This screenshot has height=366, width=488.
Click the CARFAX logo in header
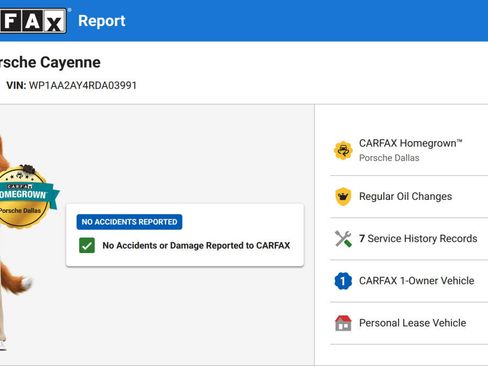(x=33, y=21)
